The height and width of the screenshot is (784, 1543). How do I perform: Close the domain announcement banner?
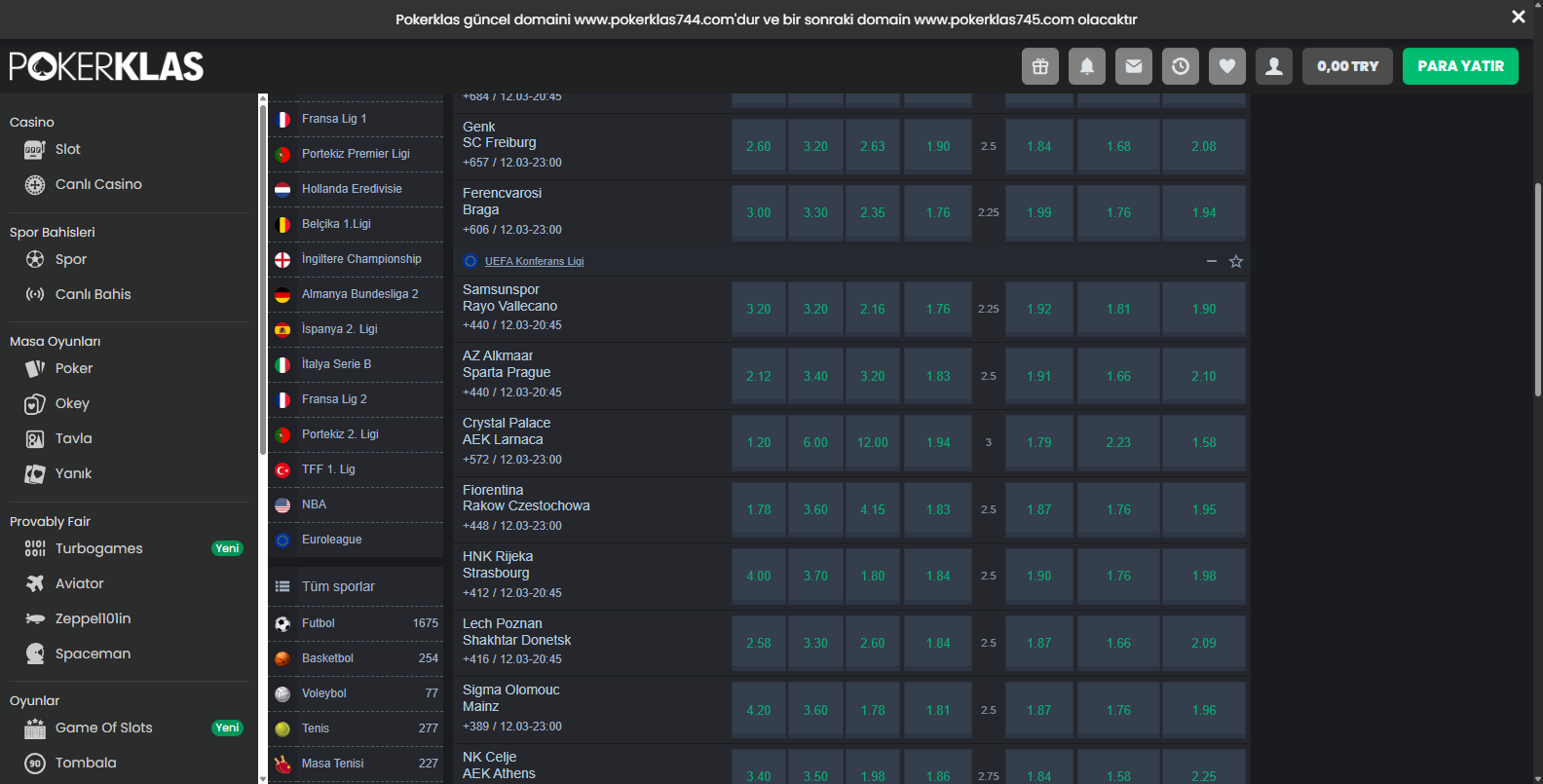[x=1518, y=18]
